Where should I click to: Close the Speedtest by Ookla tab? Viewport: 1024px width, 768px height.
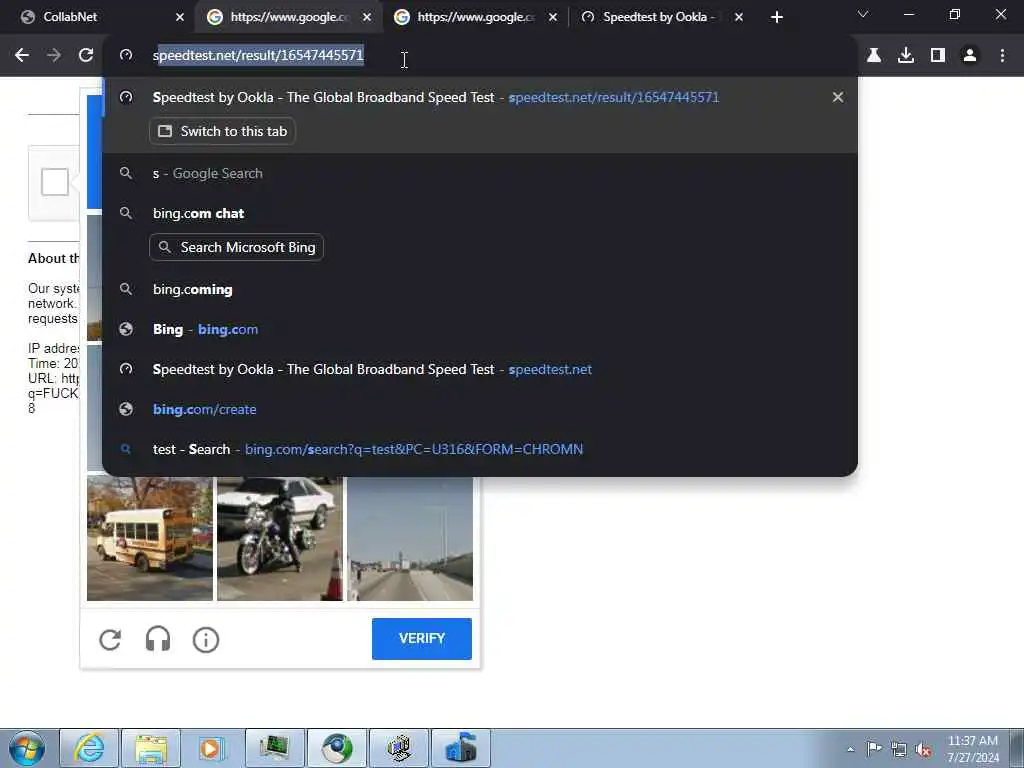pyautogui.click(x=739, y=18)
